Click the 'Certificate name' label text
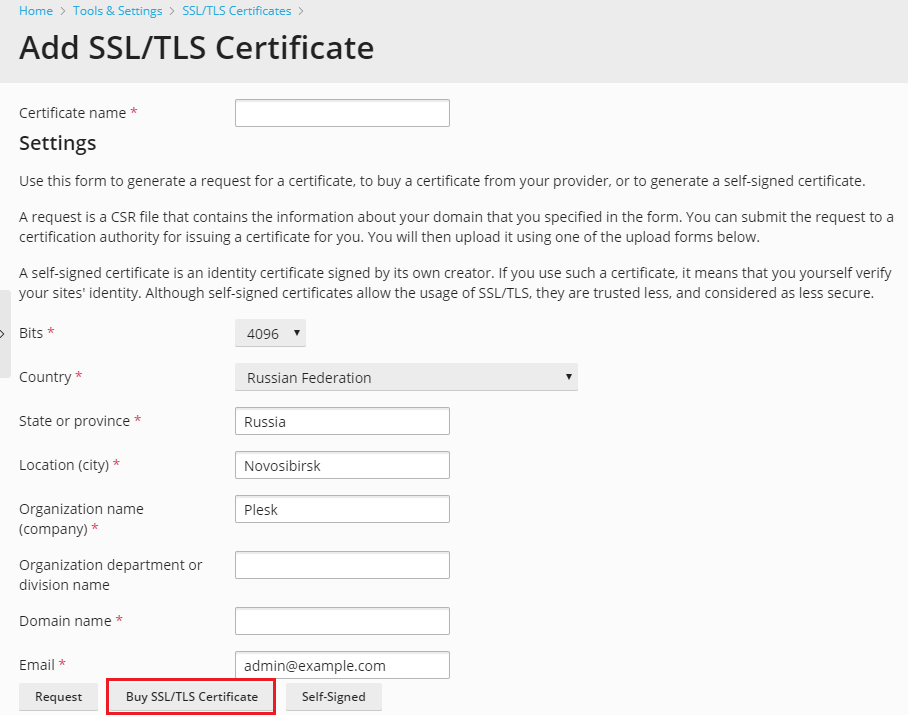 pos(73,113)
